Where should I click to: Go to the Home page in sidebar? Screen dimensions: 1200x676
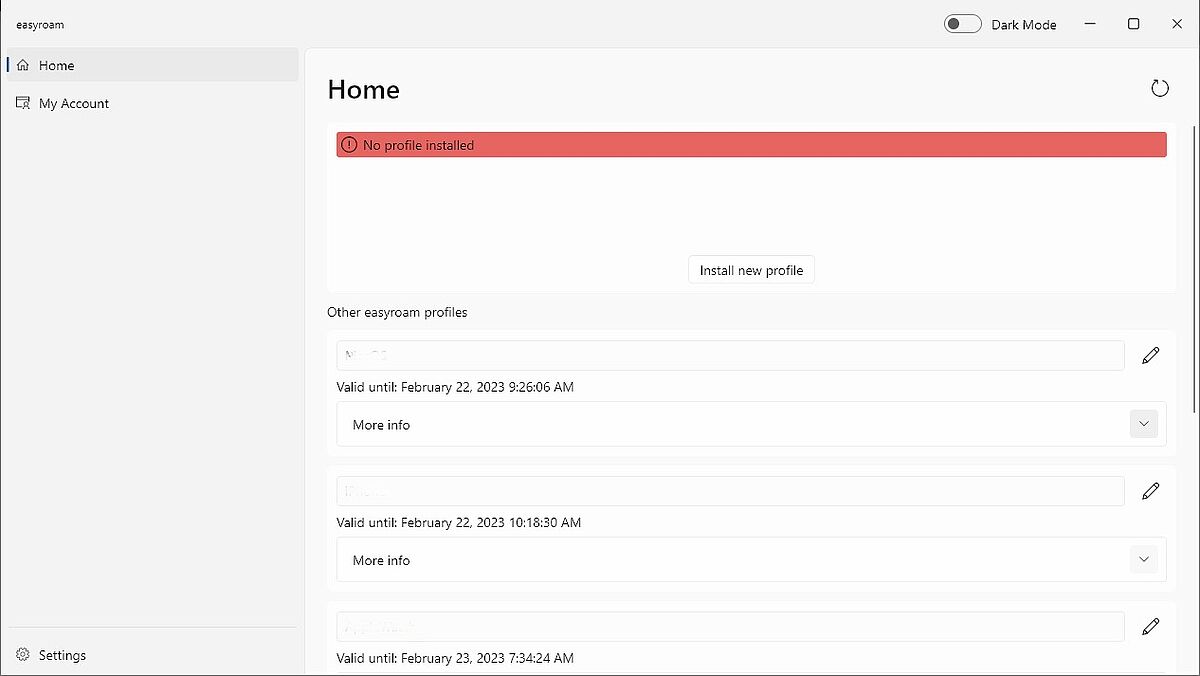click(x=57, y=65)
